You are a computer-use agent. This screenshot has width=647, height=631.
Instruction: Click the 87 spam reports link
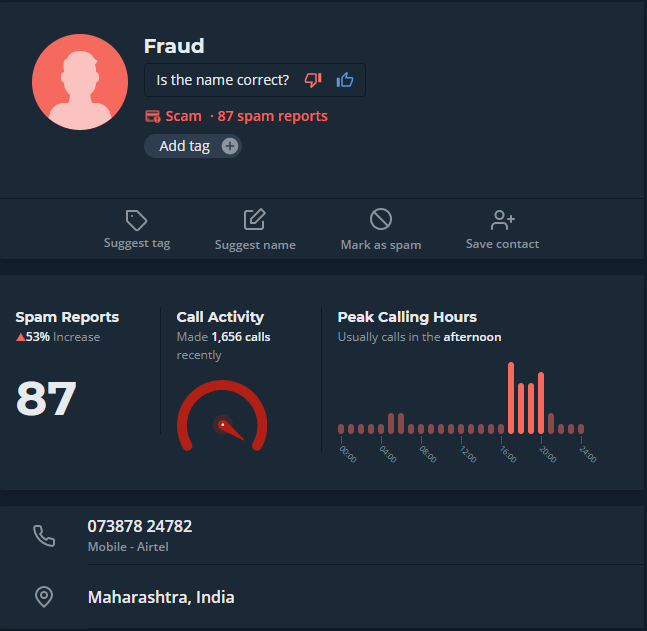pos(272,116)
